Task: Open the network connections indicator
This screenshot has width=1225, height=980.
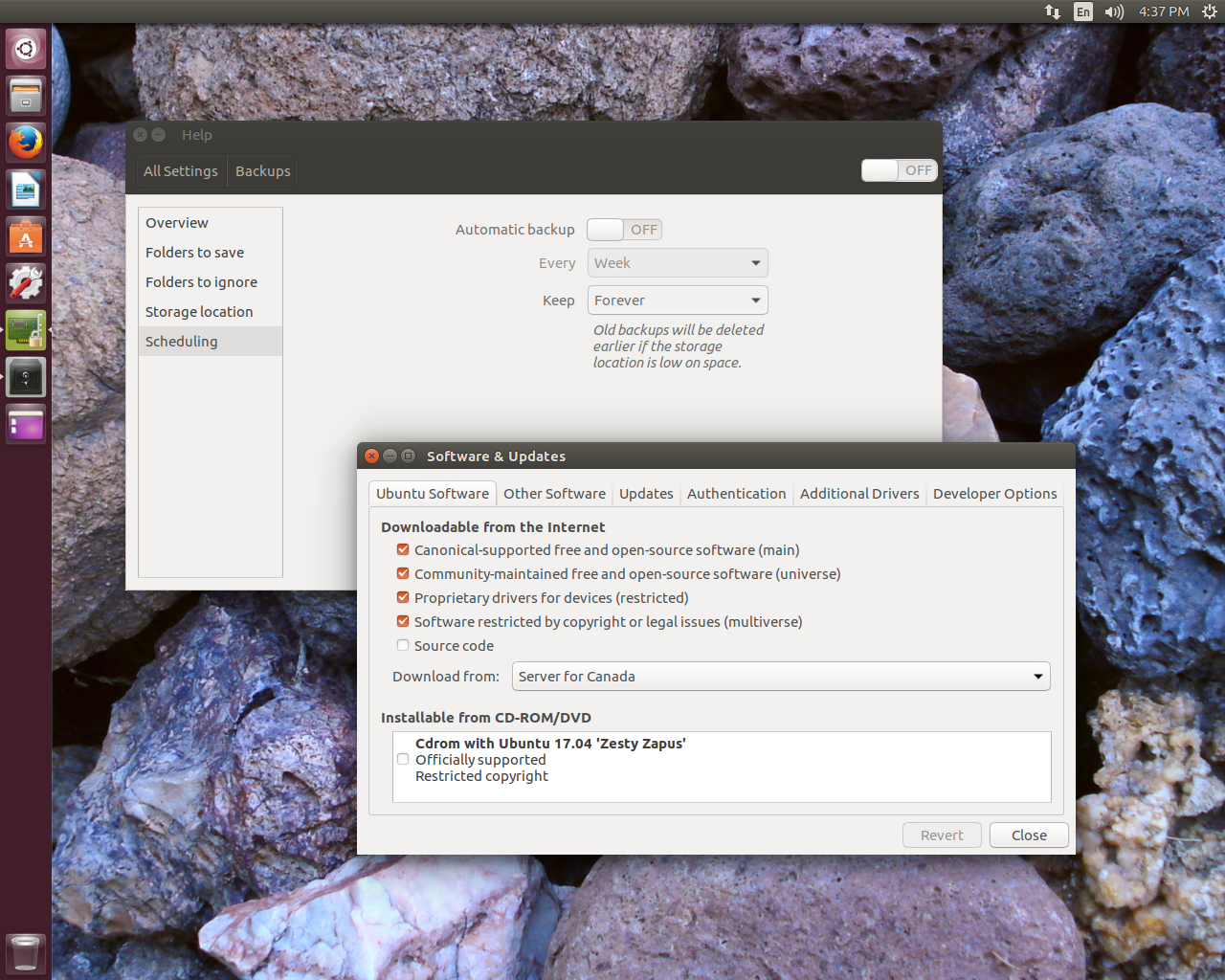Action: tap(1053, 11)
